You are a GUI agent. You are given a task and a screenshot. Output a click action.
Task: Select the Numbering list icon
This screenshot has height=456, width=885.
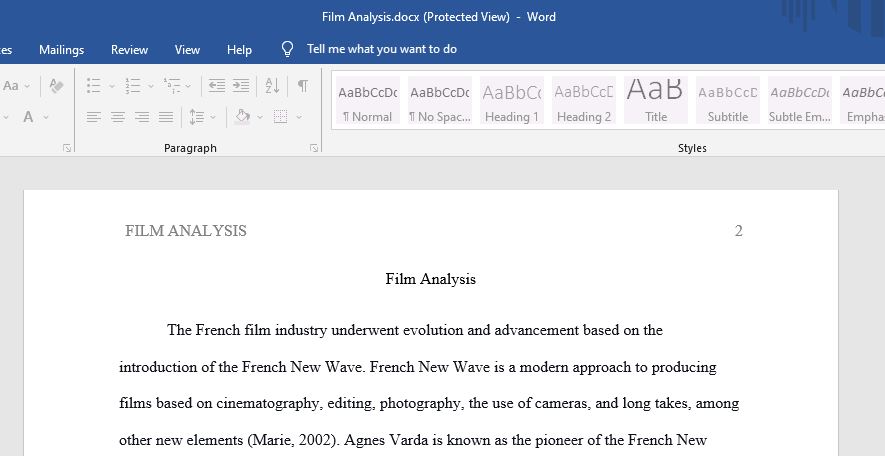(x=133, y=86)
